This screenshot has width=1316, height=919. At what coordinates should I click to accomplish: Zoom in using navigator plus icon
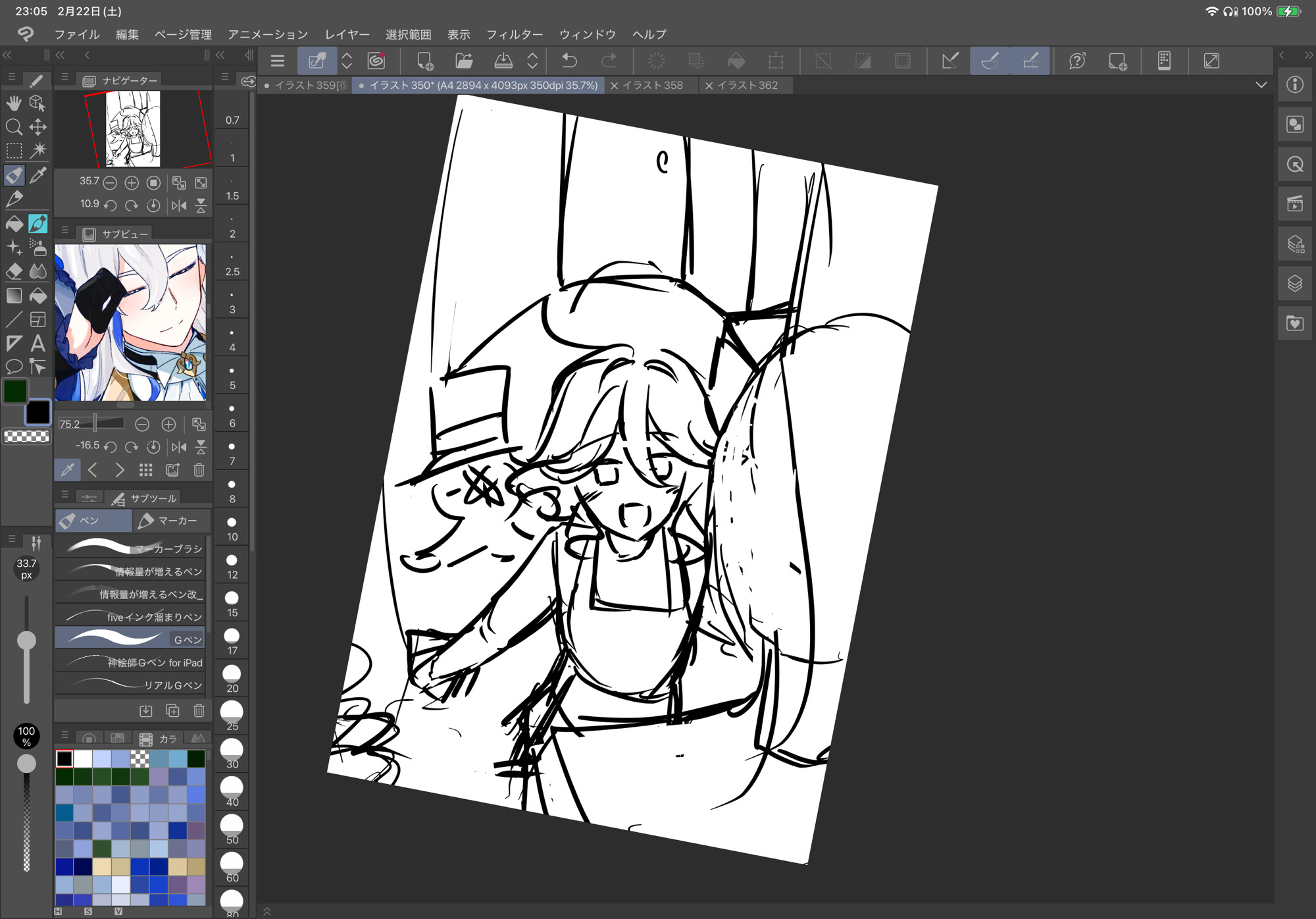click(132, 182)
